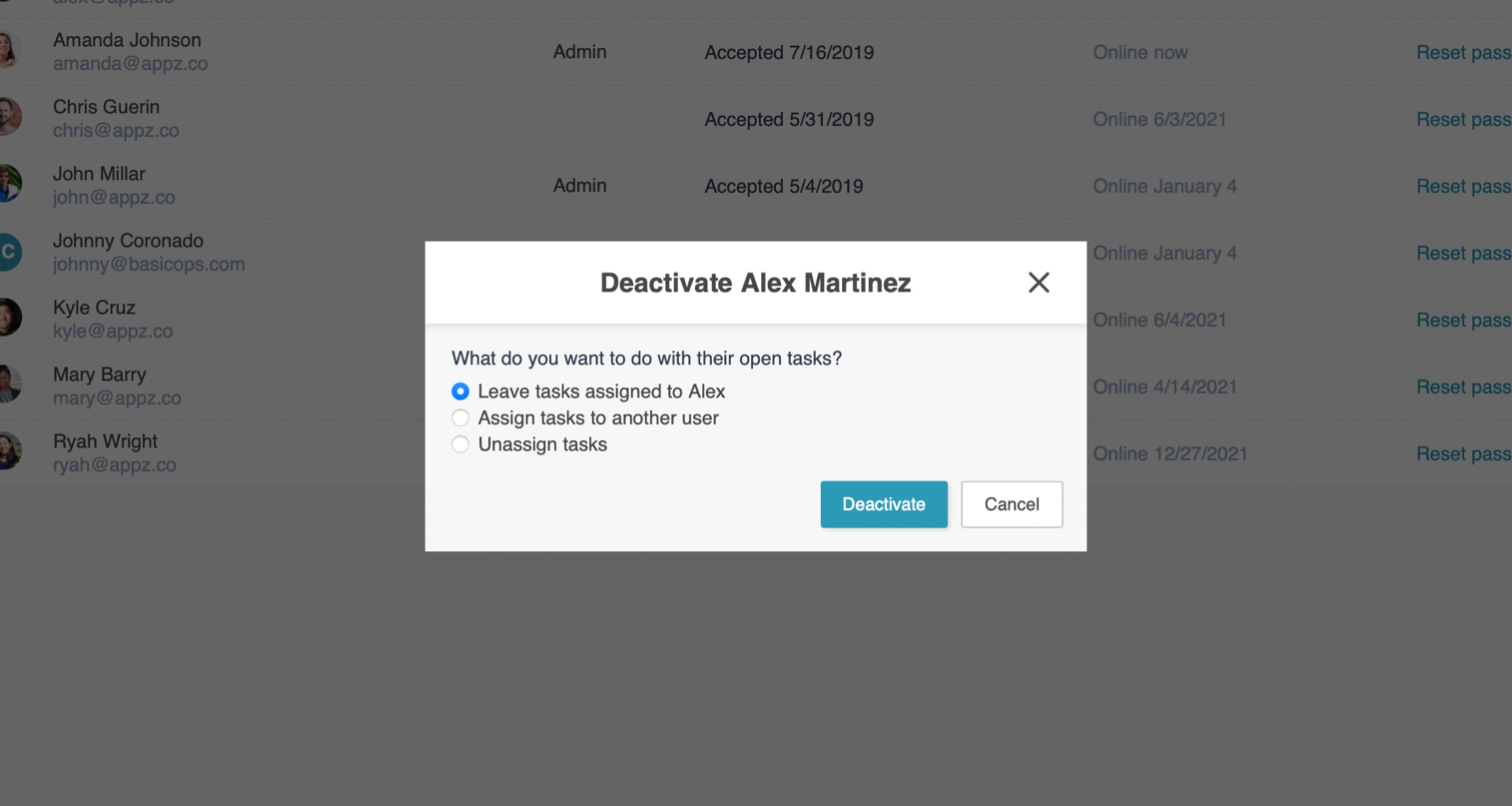Click the Deactivate button

884,504
